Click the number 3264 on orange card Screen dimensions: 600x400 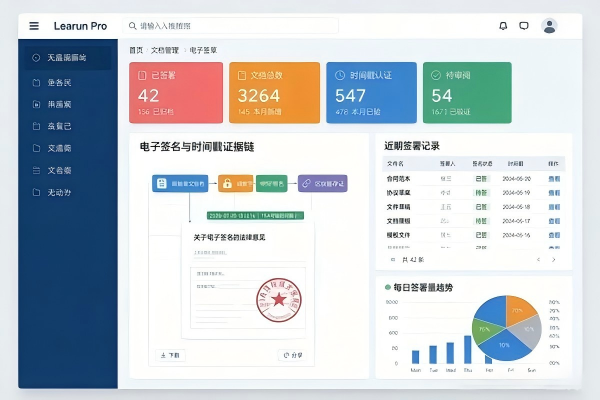pyautogui.click(x=259, y=96)
